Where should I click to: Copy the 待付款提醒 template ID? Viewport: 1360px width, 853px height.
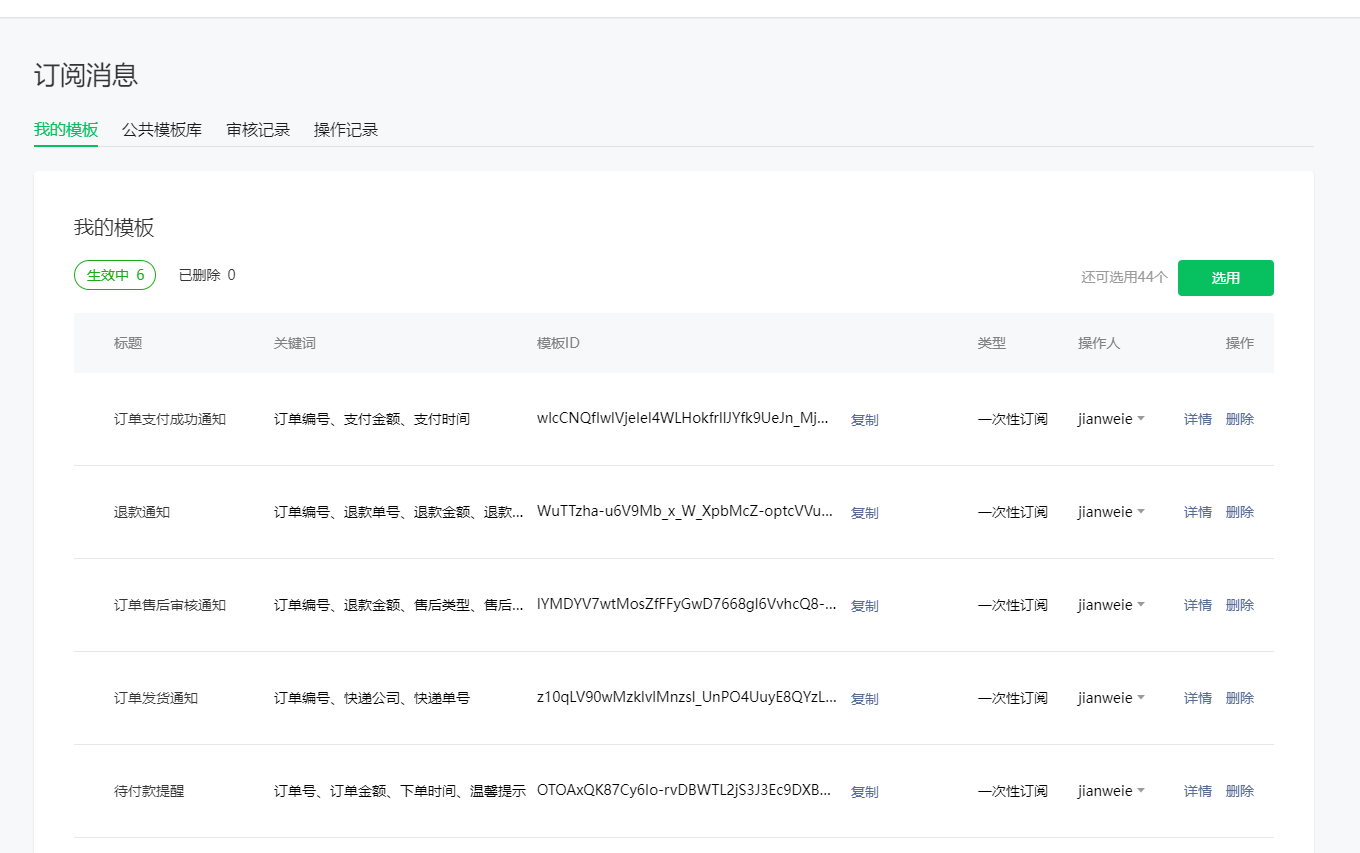click(864, 792)
